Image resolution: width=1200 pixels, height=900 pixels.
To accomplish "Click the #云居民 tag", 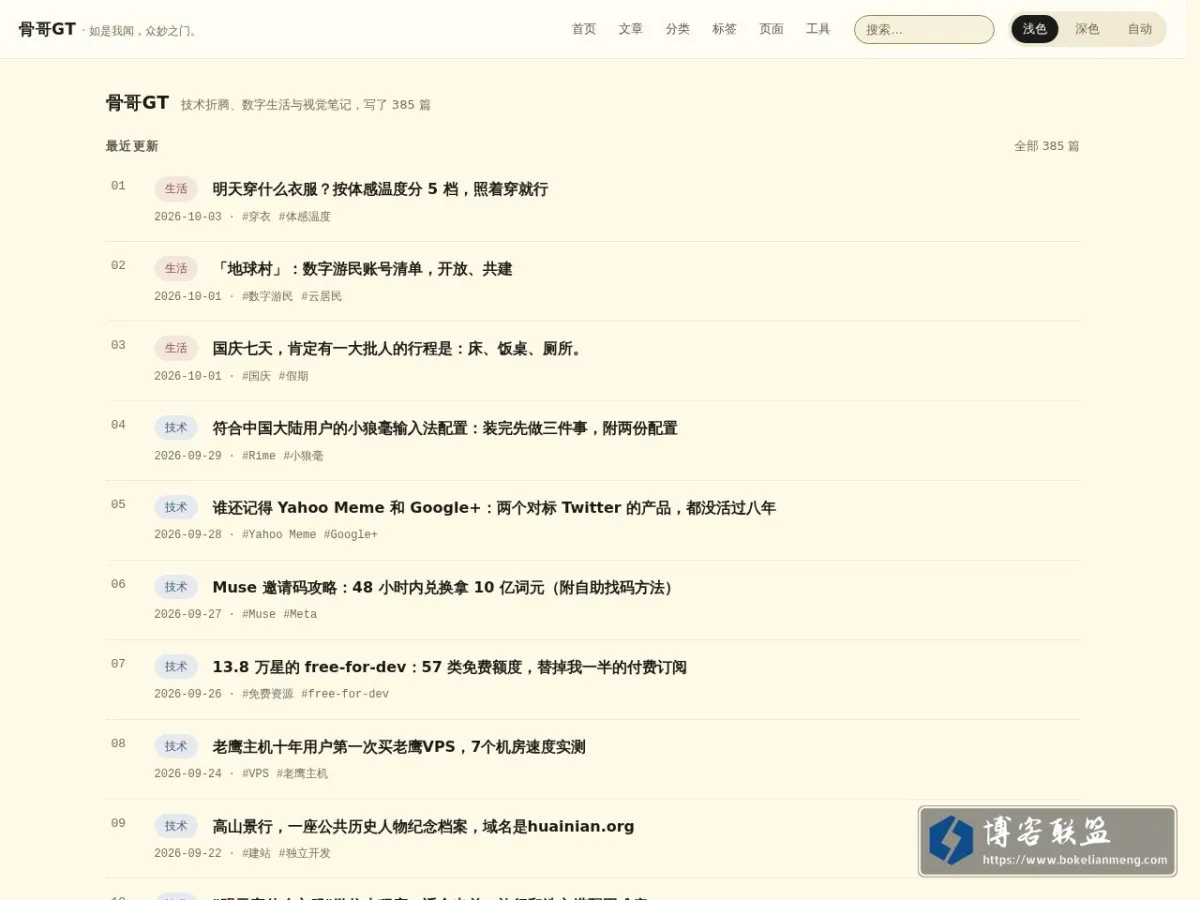I will tap(322, 297).
